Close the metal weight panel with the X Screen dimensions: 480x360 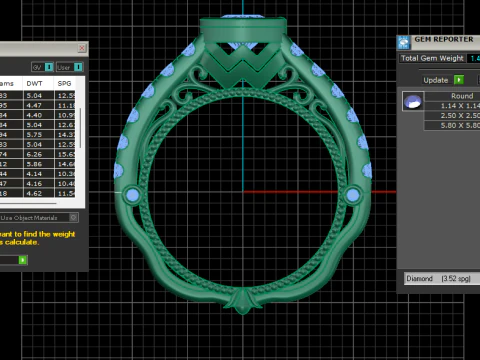(82, 48)
